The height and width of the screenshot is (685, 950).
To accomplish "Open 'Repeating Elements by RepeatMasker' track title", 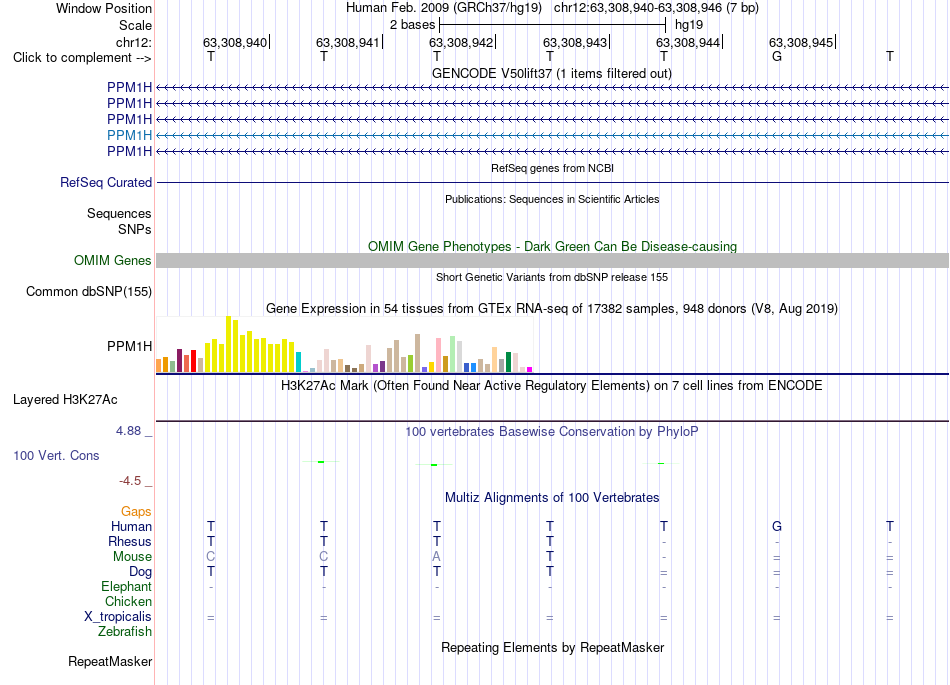I will pyautogui.click(x=552, y=647).
